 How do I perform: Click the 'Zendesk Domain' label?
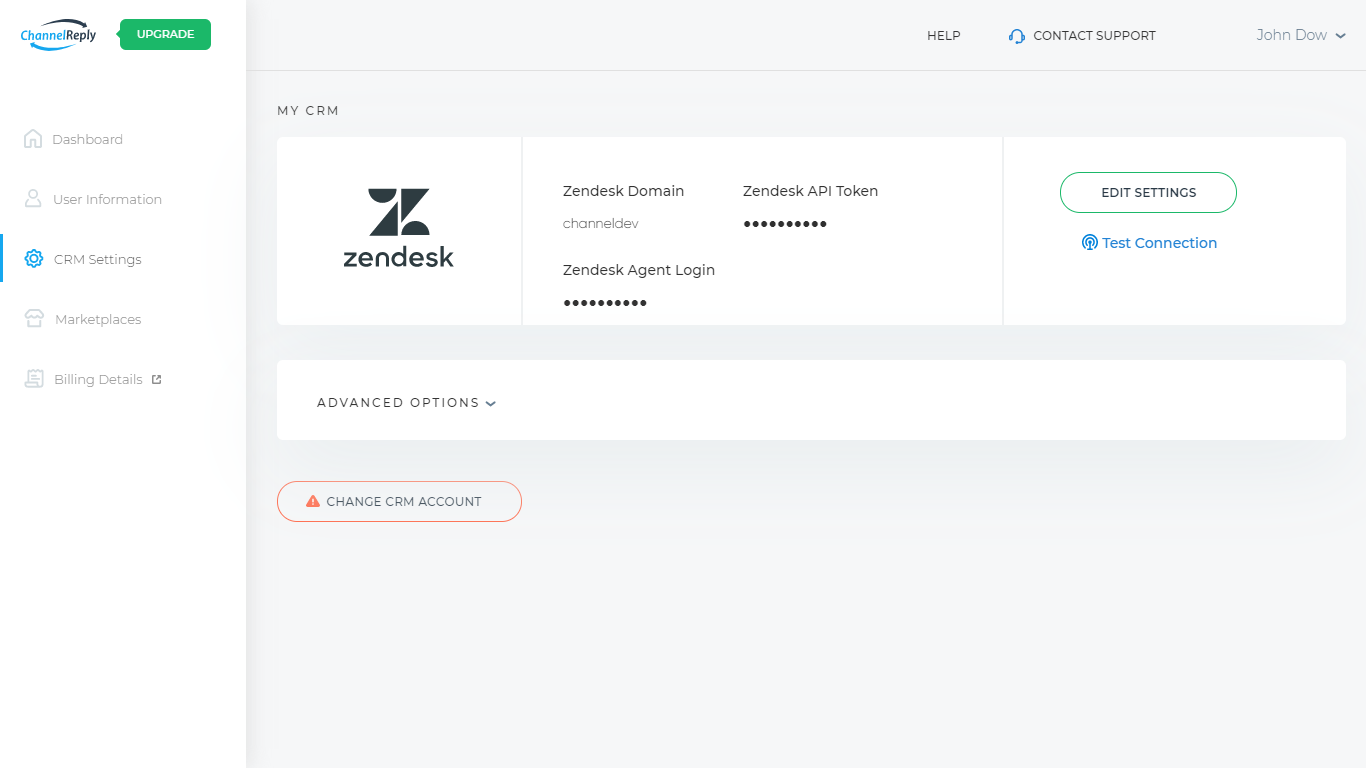(624, 190)
